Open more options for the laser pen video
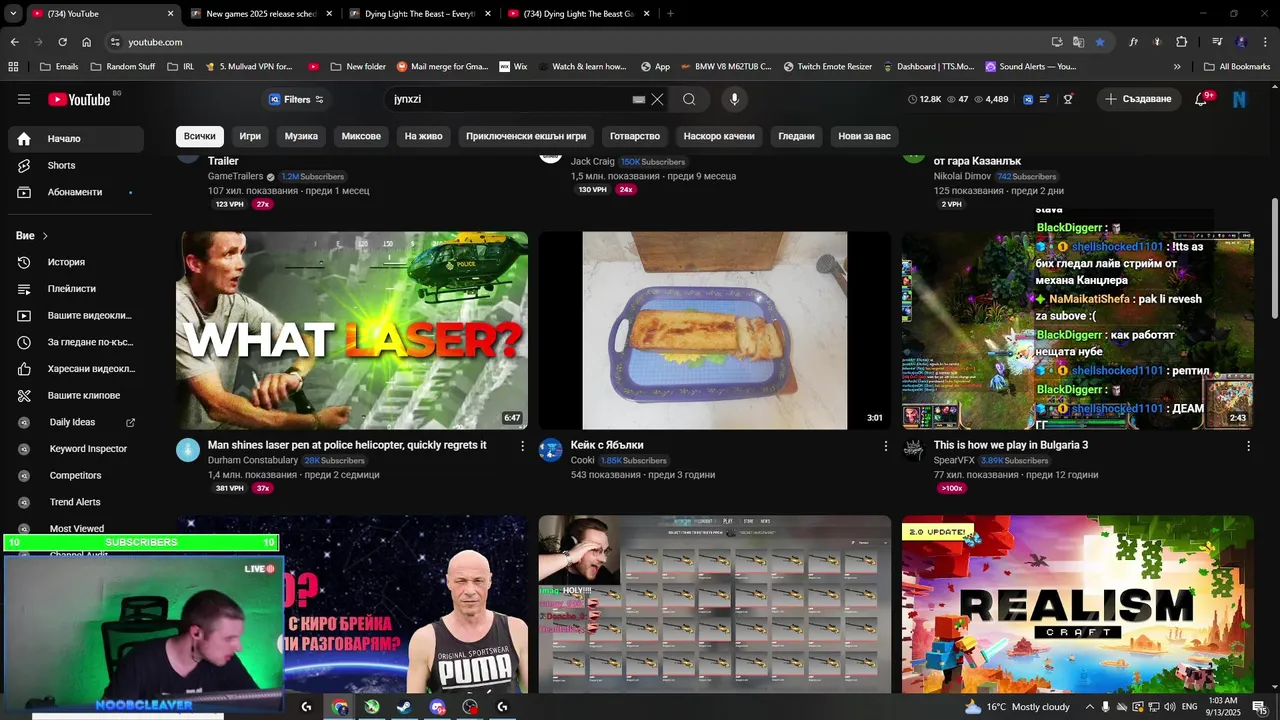 pos(522,446)
